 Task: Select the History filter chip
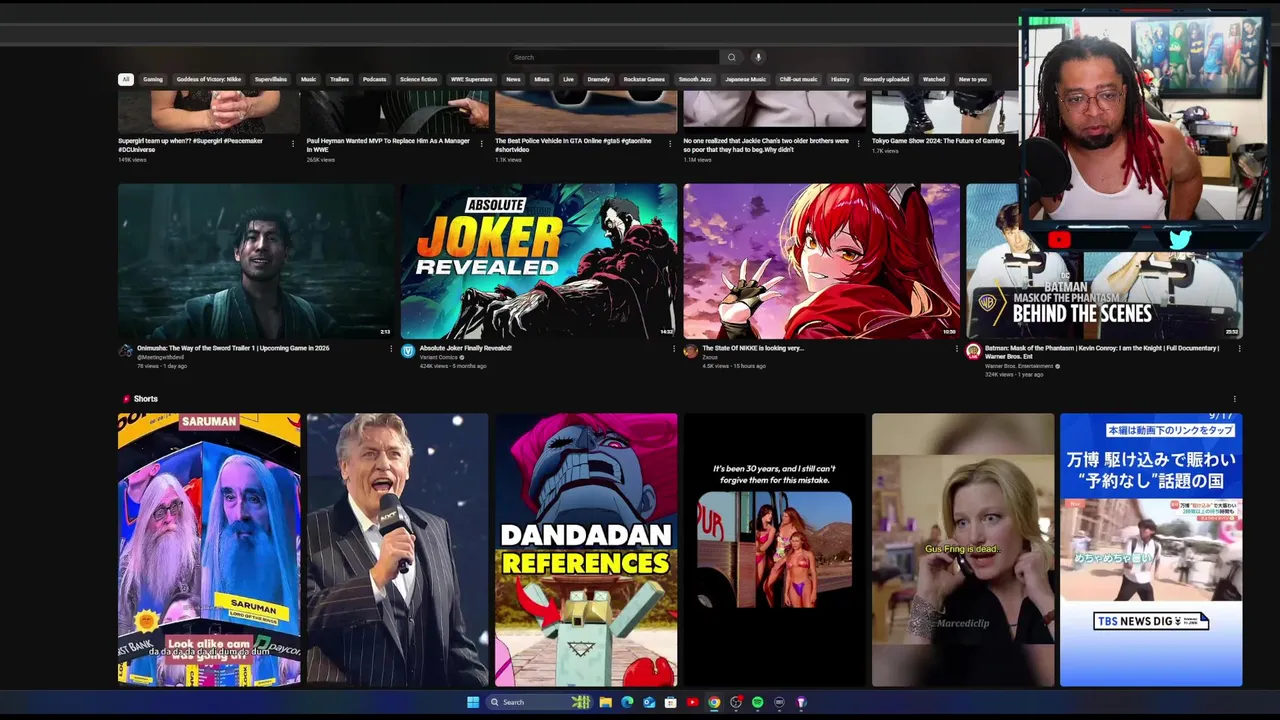(x=840, y=79)
